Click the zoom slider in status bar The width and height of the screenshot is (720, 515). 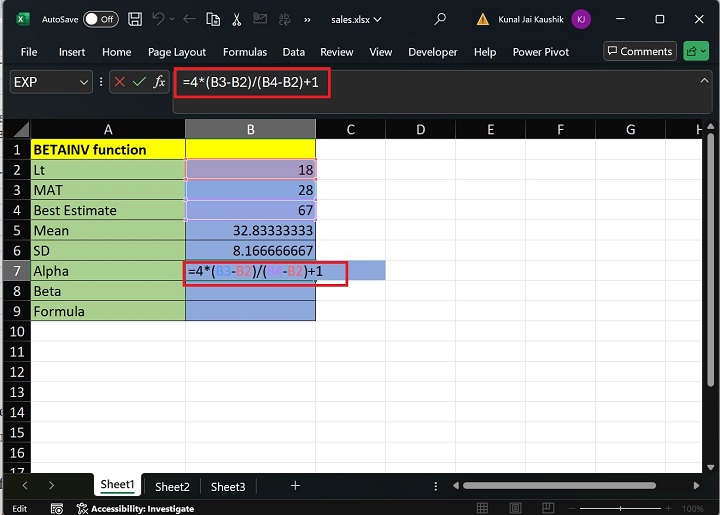click(x=620, y=508)
